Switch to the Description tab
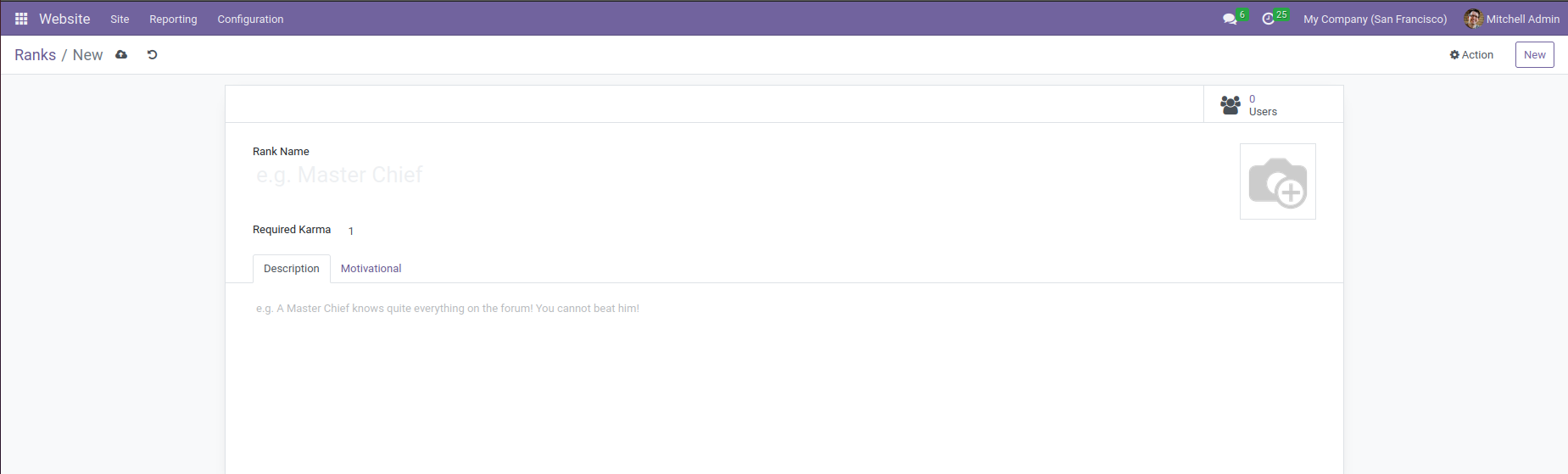 click(x=292, y=269)
